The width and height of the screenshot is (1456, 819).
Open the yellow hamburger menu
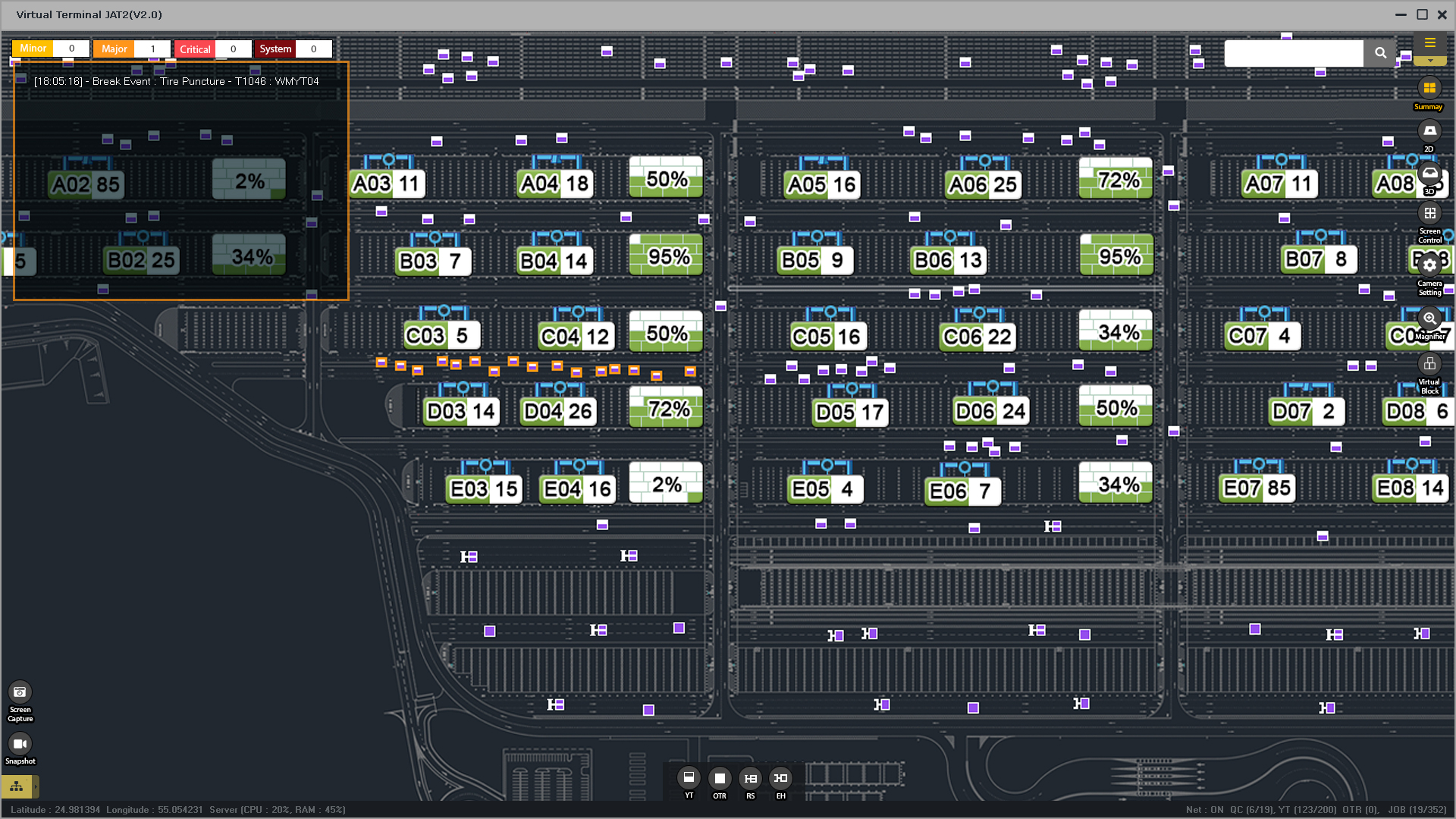(x=1430, y=43)
